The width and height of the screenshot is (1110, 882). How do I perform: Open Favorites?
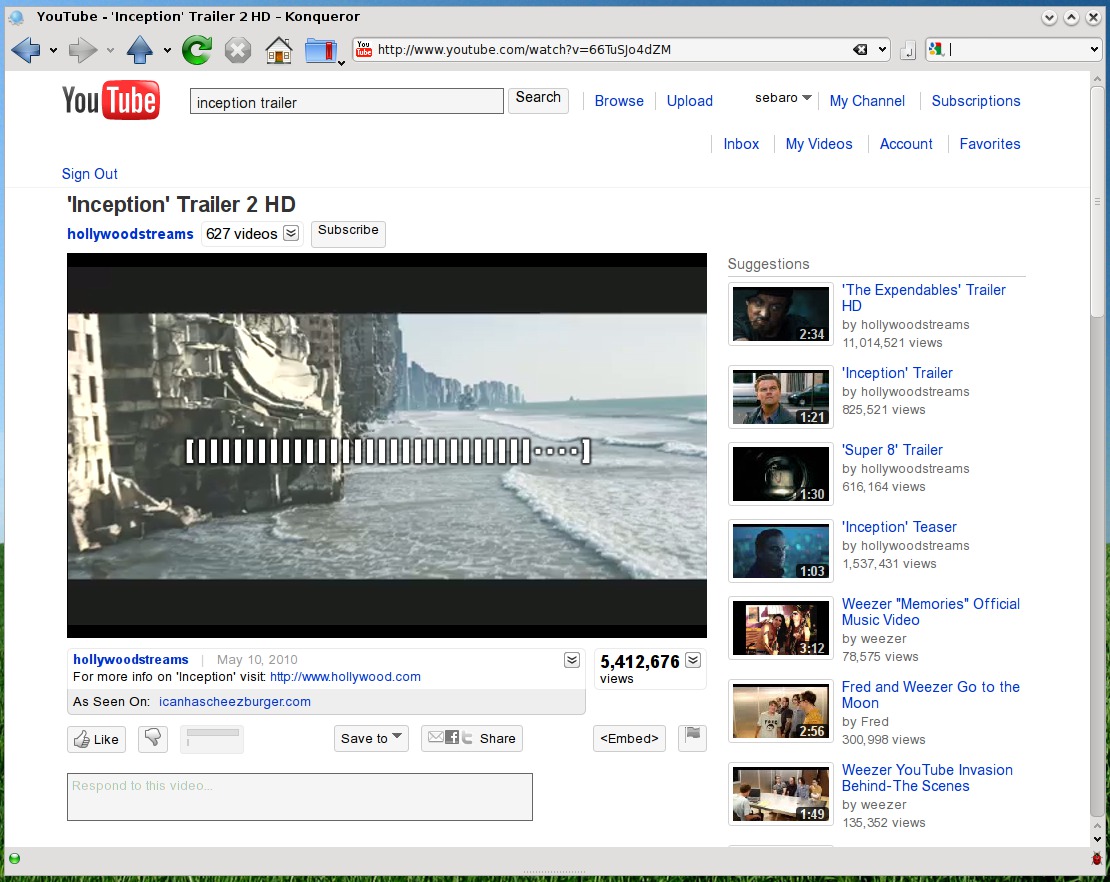[x=990, y=144]
